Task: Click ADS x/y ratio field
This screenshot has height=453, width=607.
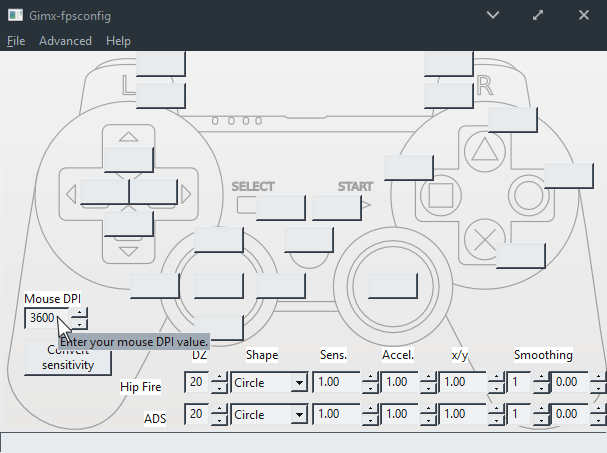Action: pos(463,414)
